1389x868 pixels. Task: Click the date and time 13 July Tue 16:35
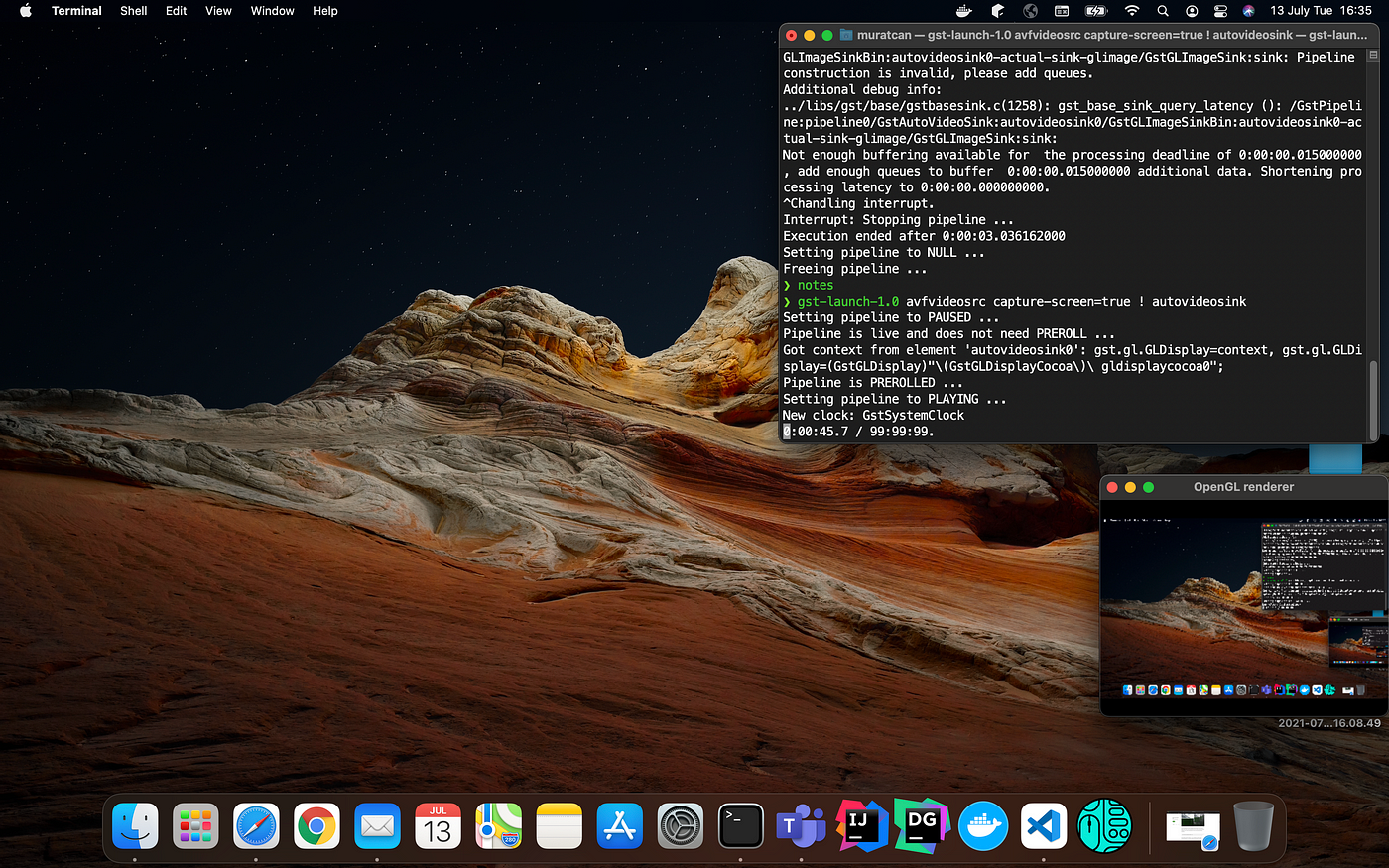[1321, 11]
